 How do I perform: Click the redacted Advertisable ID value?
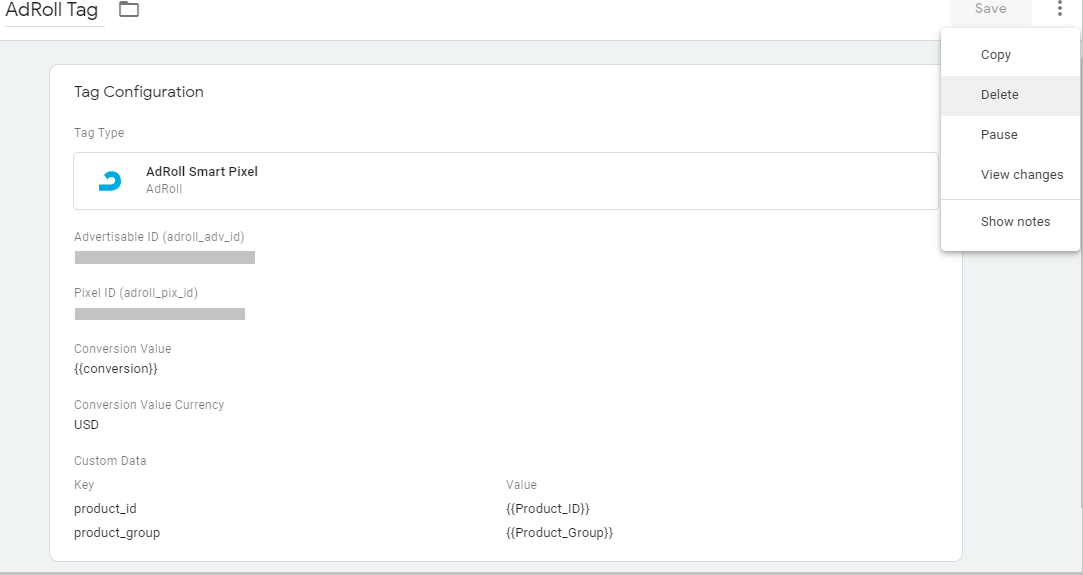(x=165, y=258)
